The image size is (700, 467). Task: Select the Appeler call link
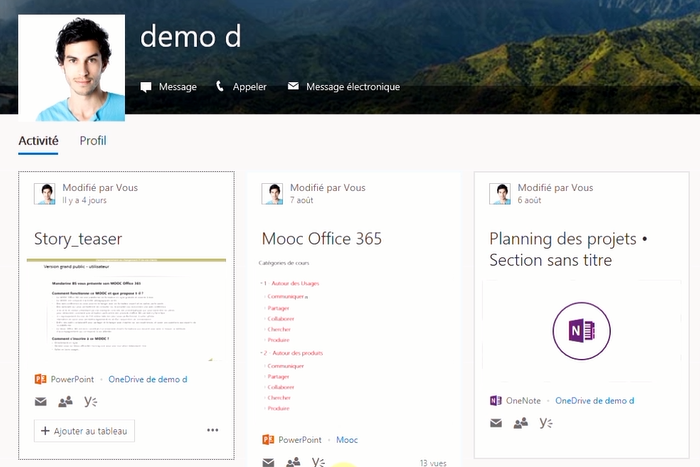pyautogui.click(x=250, y=87)
